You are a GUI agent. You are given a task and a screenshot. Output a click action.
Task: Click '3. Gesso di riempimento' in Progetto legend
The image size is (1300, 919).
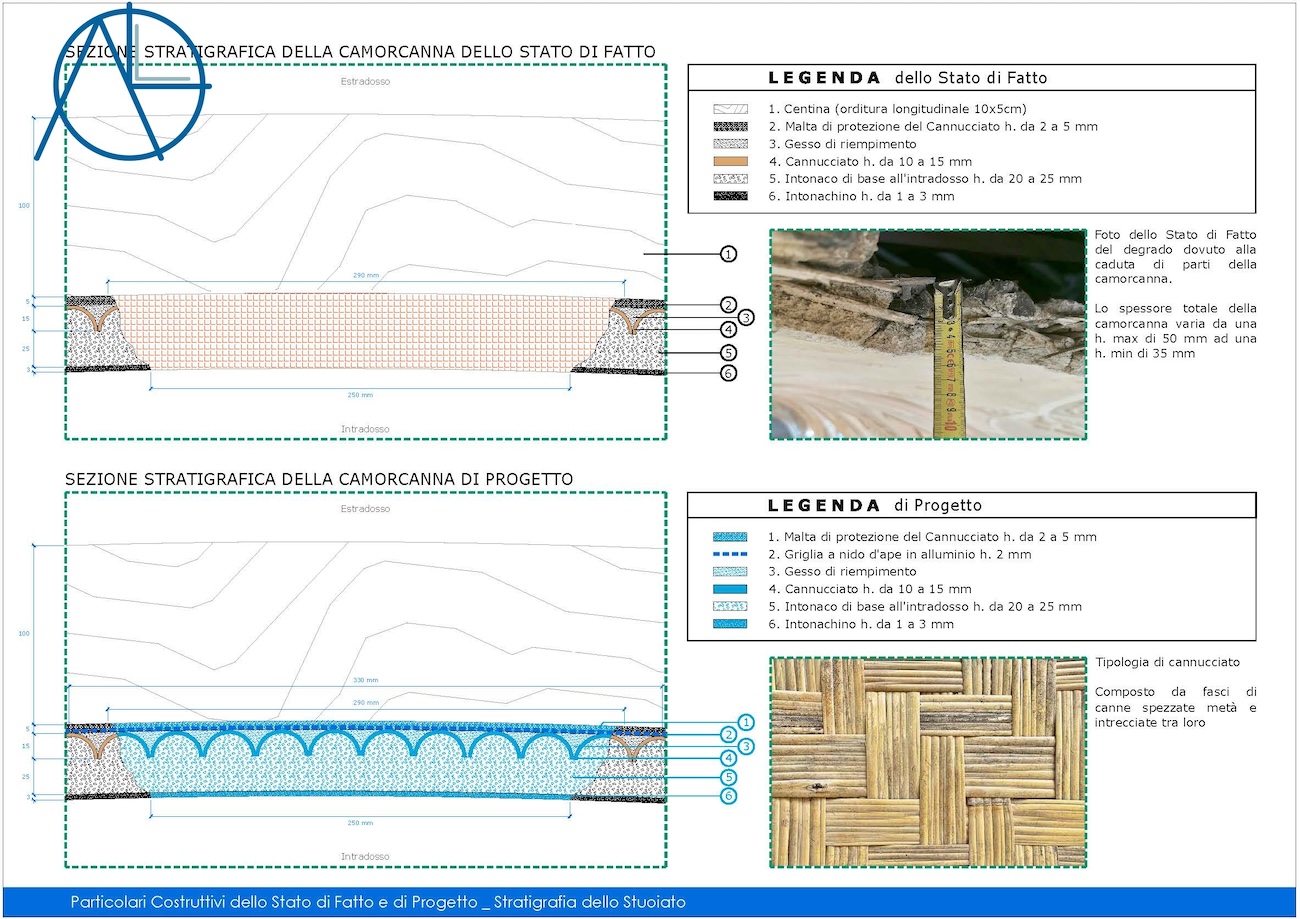842,572
